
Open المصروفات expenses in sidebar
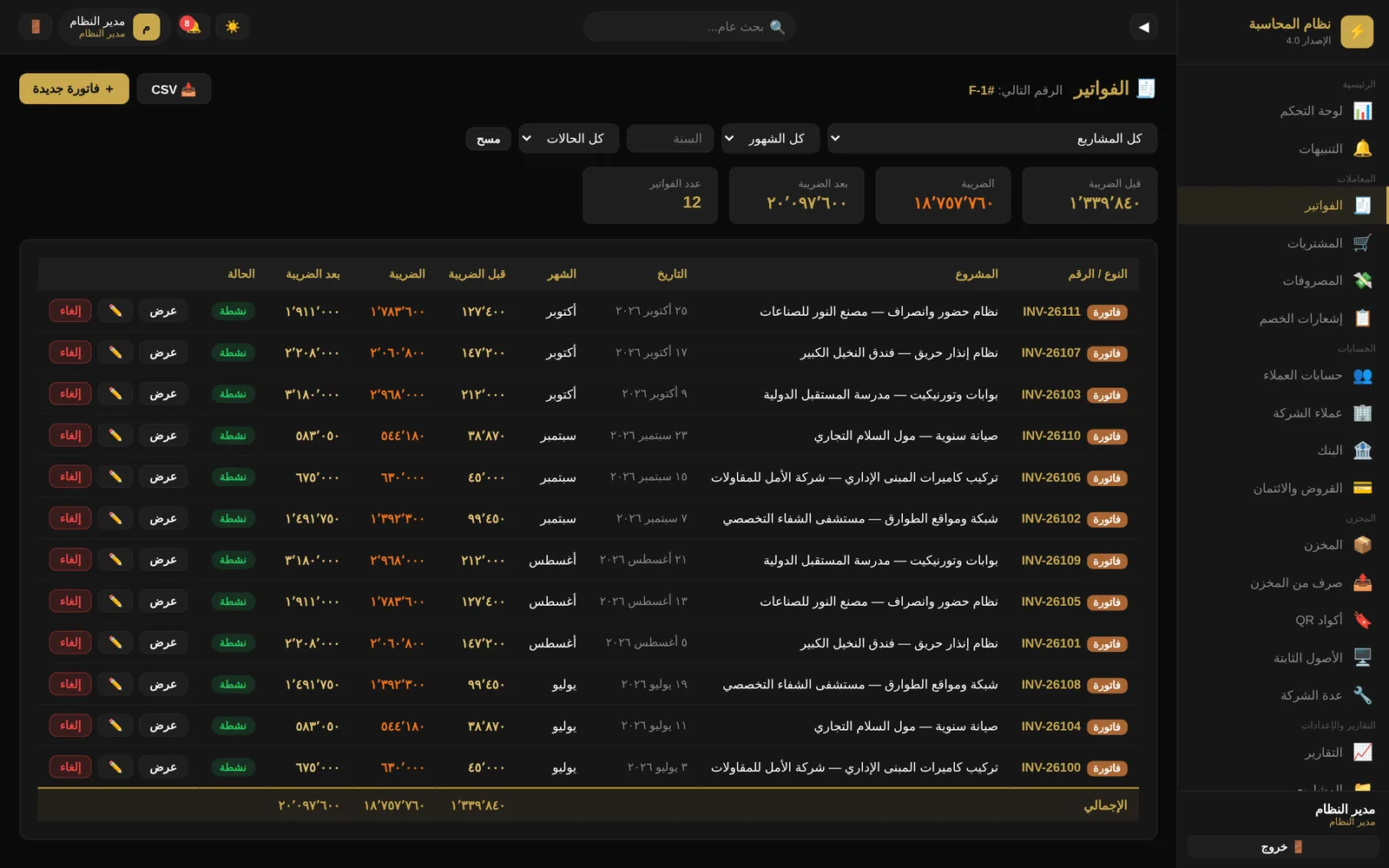pyautogui.click(x=1283, y=280)
